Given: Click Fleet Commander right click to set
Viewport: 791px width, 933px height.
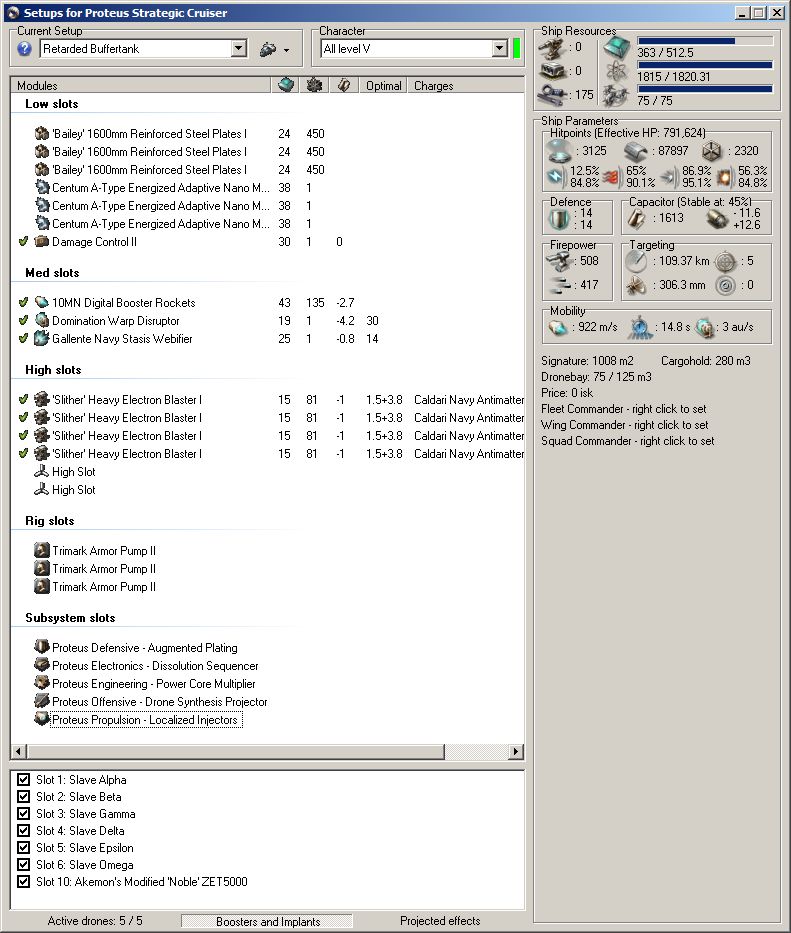Looking at the screenshot, I should 624,409.
